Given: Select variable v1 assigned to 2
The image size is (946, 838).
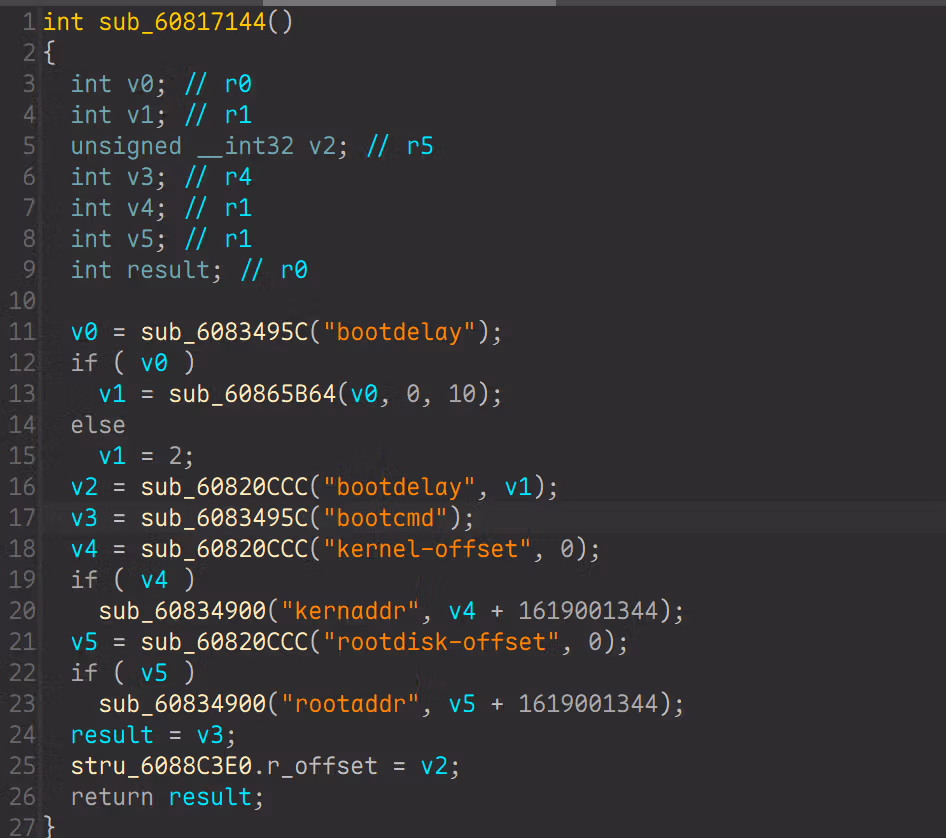Looking at the screenshot, I should [x=112, y=456].
